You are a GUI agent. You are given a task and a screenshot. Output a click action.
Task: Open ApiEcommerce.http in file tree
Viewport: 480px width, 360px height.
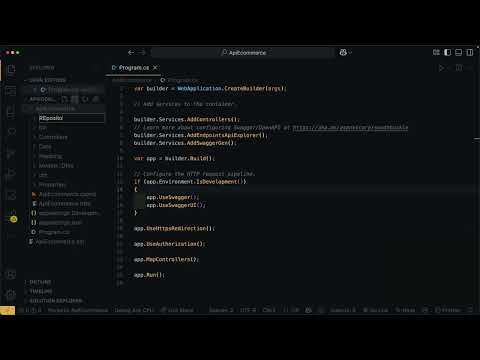click(x=65, y=204)
